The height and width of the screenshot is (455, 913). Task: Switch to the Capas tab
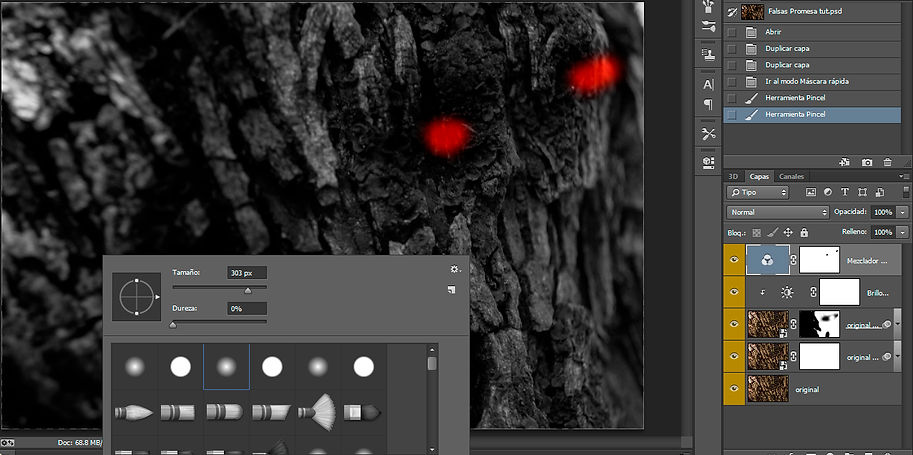pyautogui.click(x=759, y=177)
